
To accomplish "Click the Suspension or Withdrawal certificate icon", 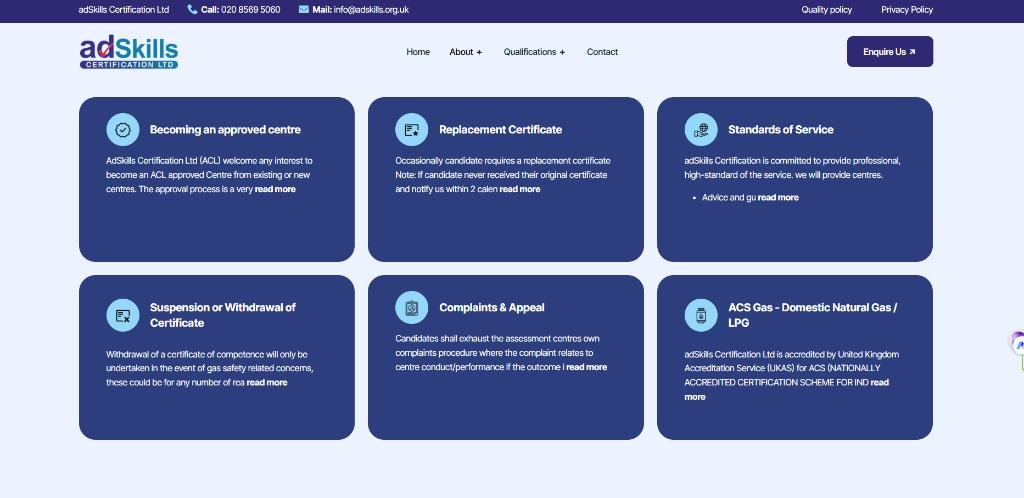I will (123, 315).
